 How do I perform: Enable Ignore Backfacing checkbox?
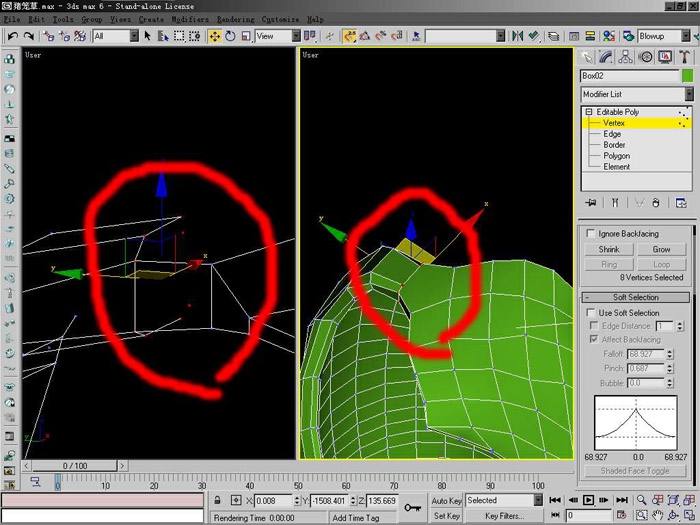591,233
